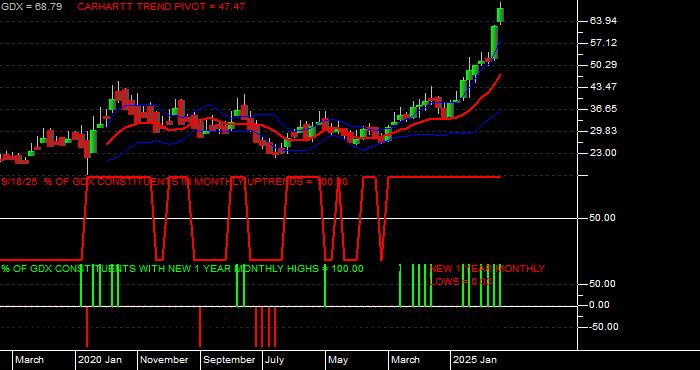This screenshot has height=370, width=700.
Task: Click the 23.00 price axis label
Action: point(602,153)
